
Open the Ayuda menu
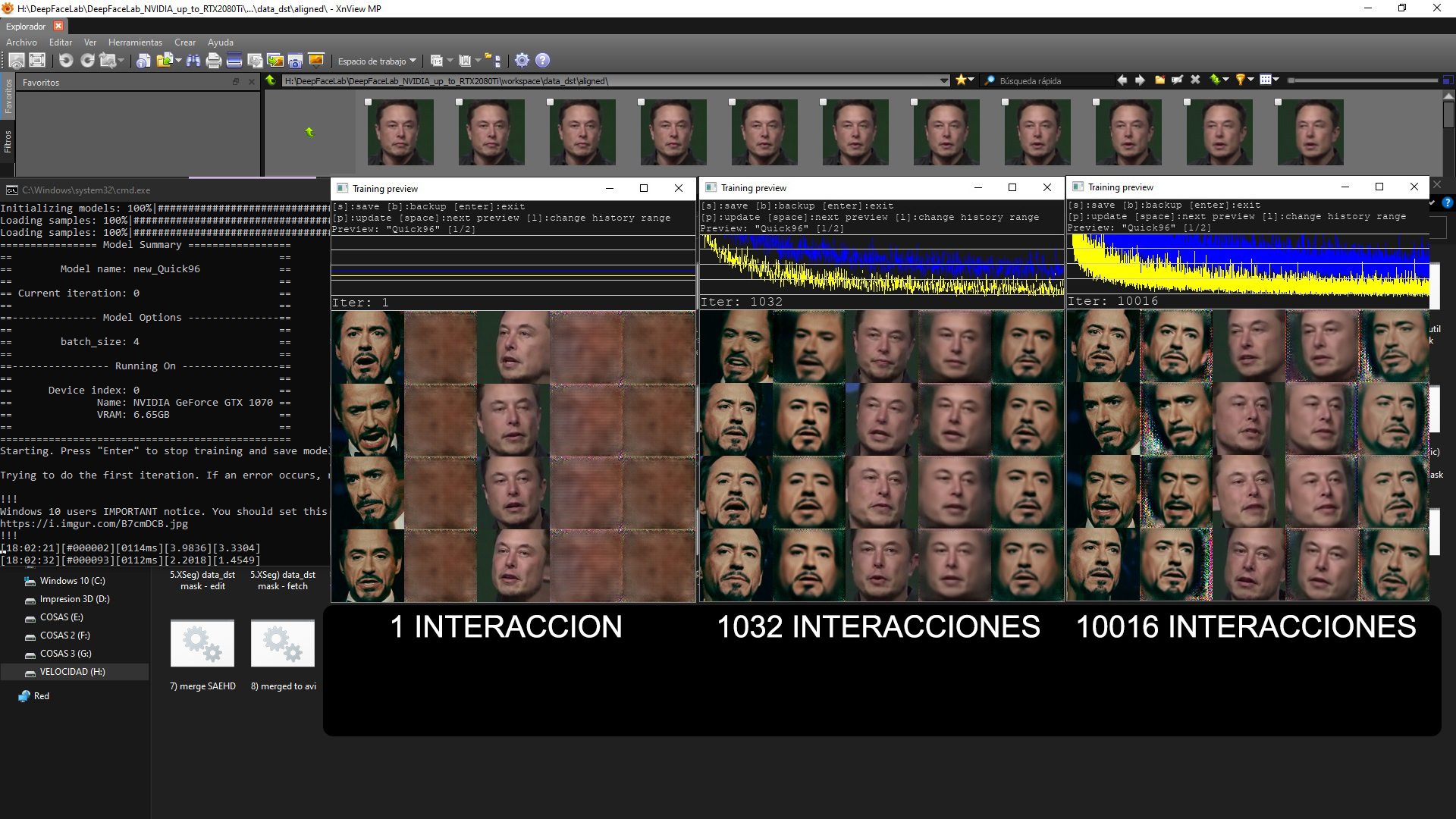point(221,42)
